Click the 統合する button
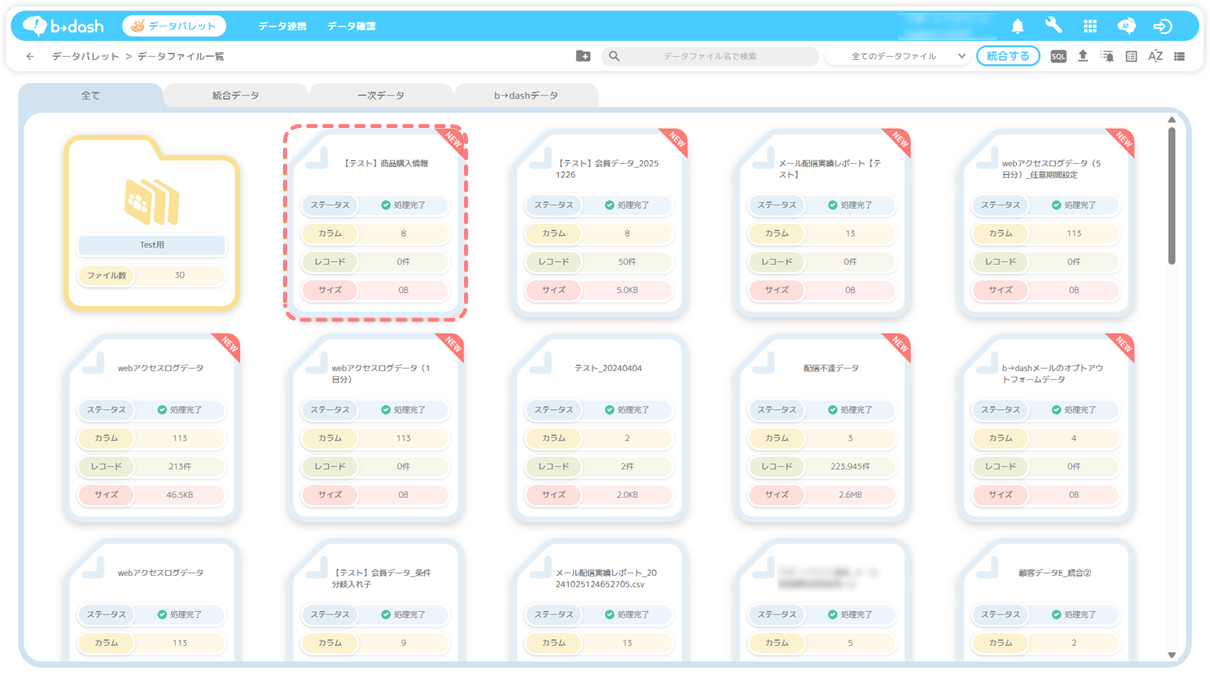 (x=1007, y=57)
